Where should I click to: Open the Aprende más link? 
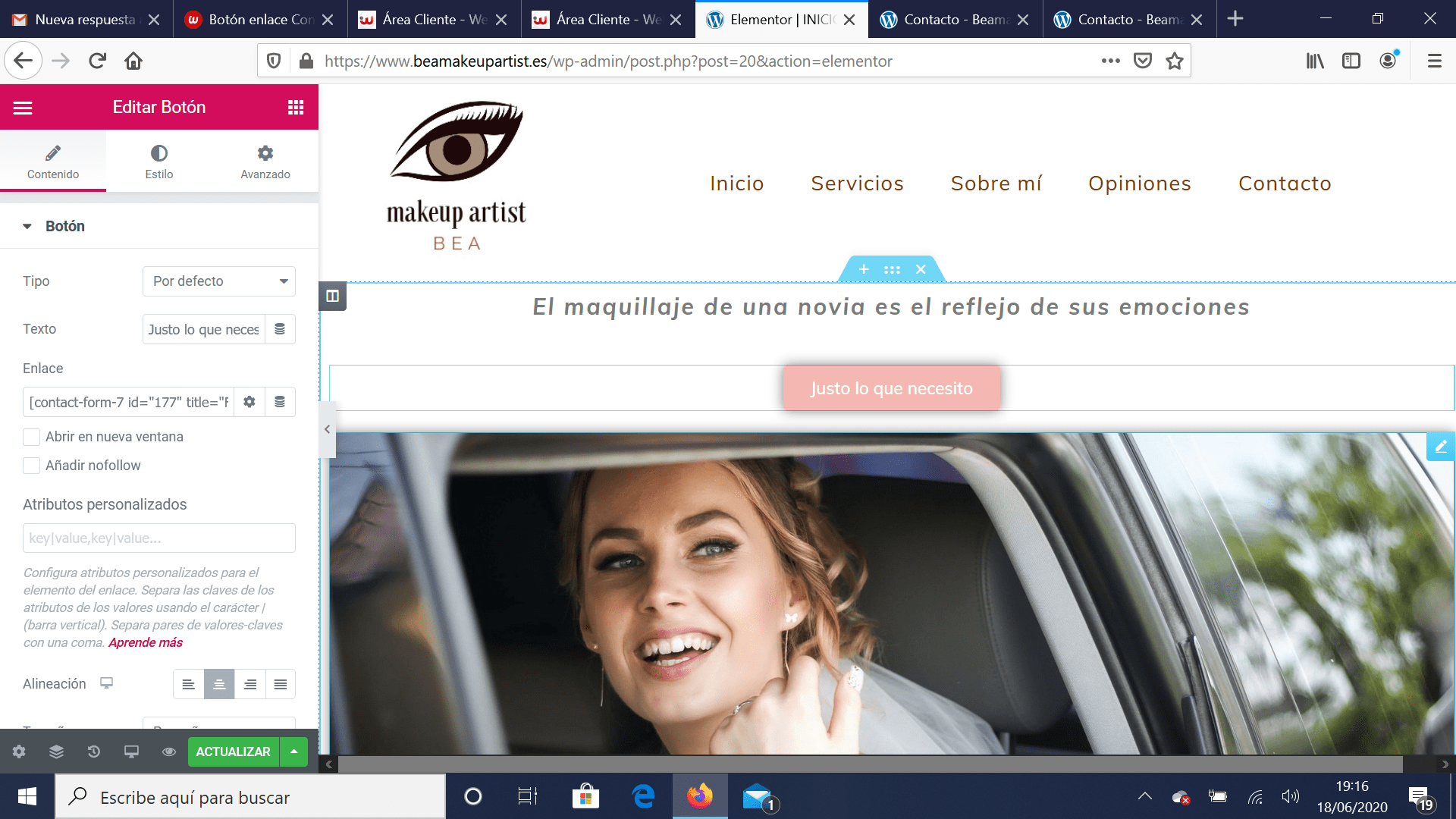(x=146, y=642)
